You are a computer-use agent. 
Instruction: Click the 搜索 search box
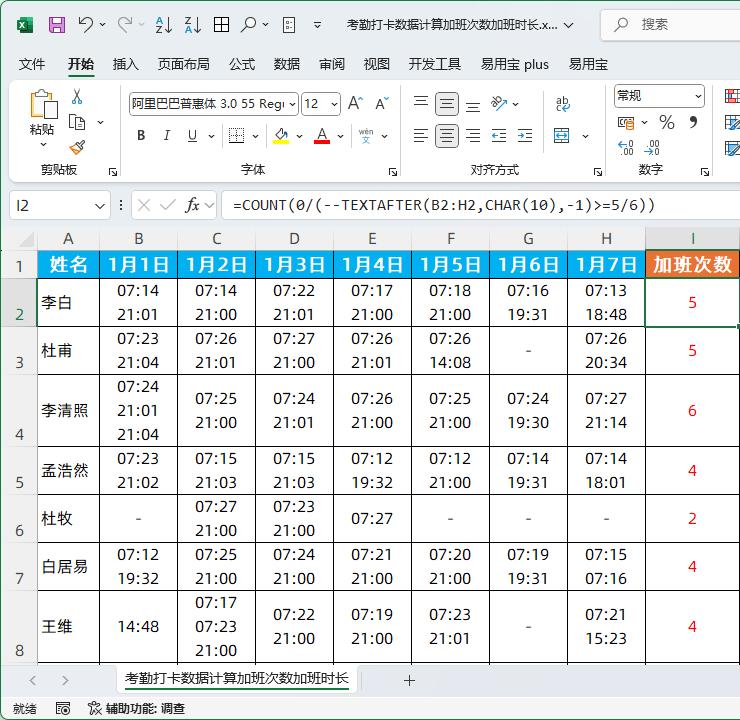[x=670, y=24]
